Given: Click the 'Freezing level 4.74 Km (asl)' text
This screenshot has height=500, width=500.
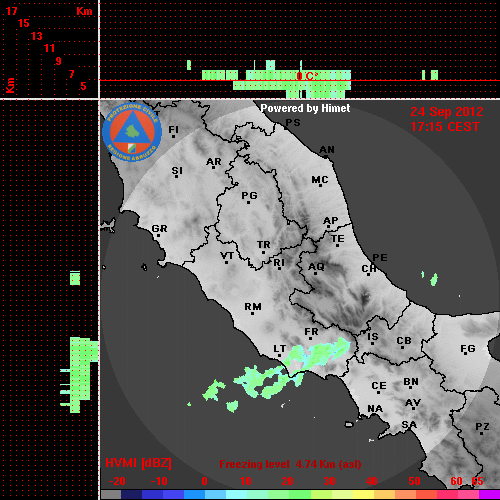Looking at the screenshot, I should click(x=290, y=464).
